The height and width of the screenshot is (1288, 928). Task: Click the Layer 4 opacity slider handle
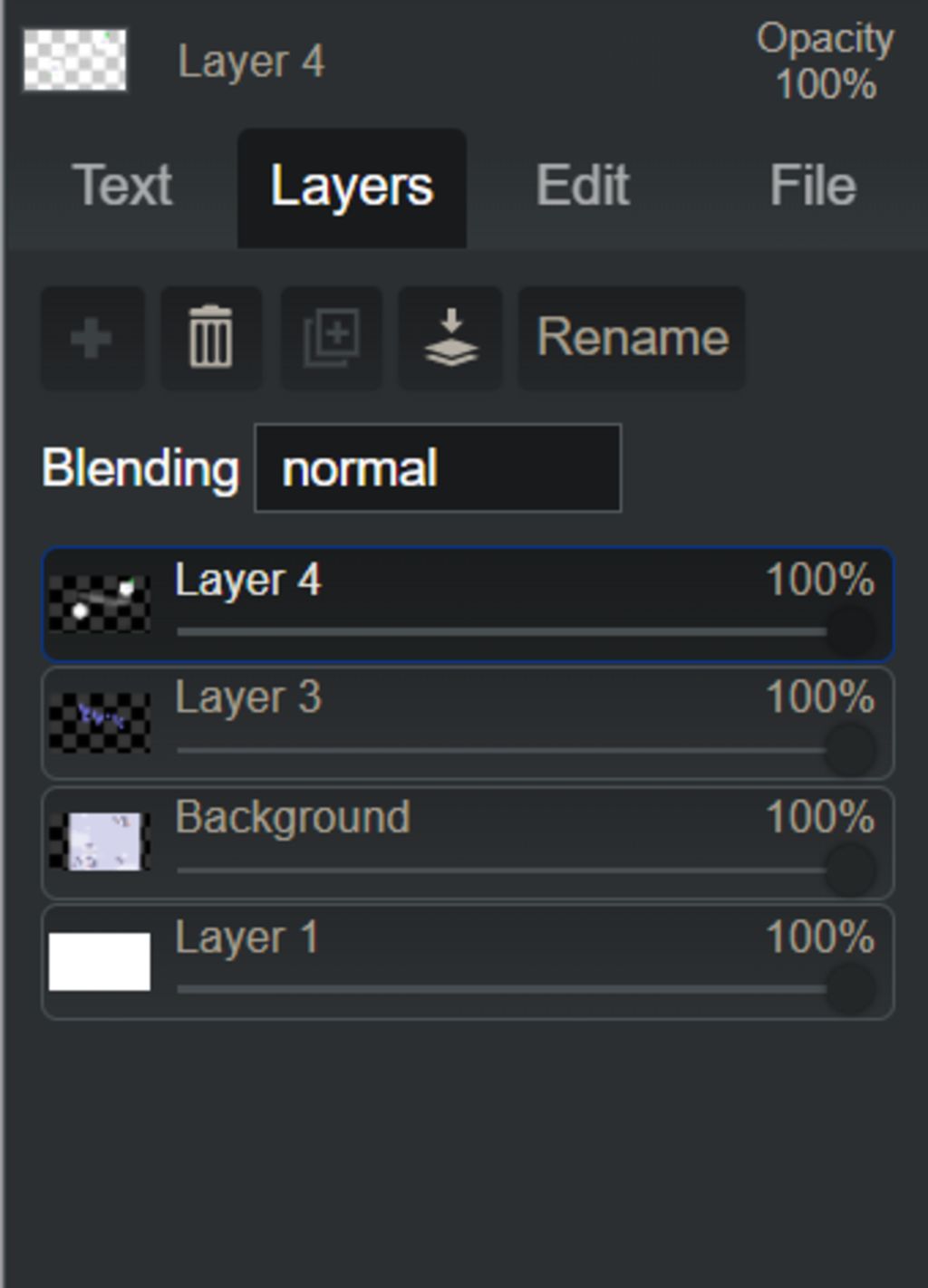tap(851, 631)
